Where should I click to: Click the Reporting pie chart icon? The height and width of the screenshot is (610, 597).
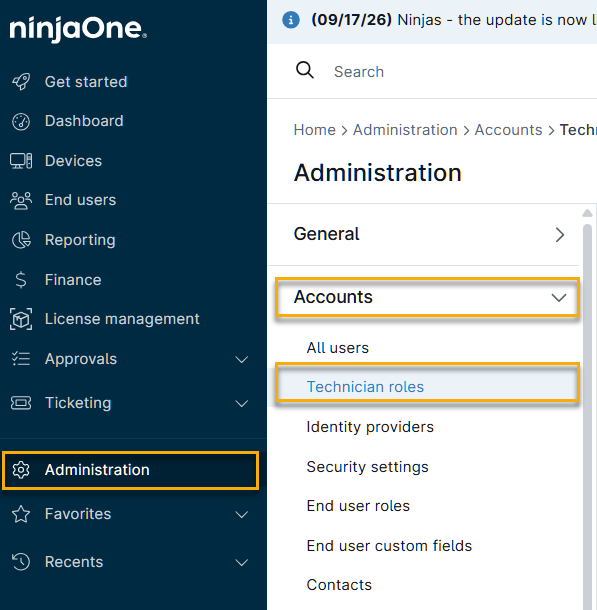tap(21, 240)
